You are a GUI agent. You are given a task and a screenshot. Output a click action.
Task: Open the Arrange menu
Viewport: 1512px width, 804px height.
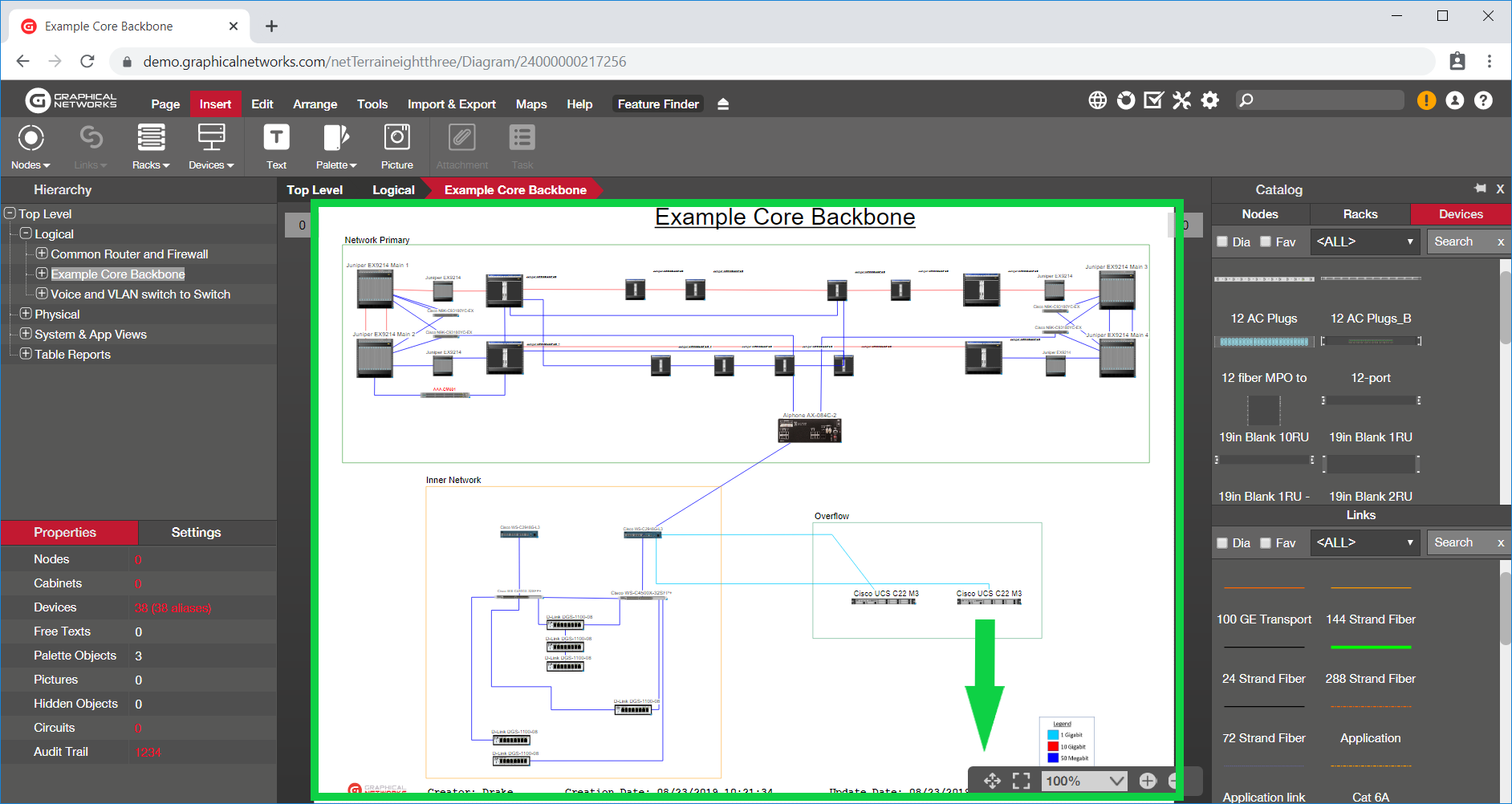[315, 104]
